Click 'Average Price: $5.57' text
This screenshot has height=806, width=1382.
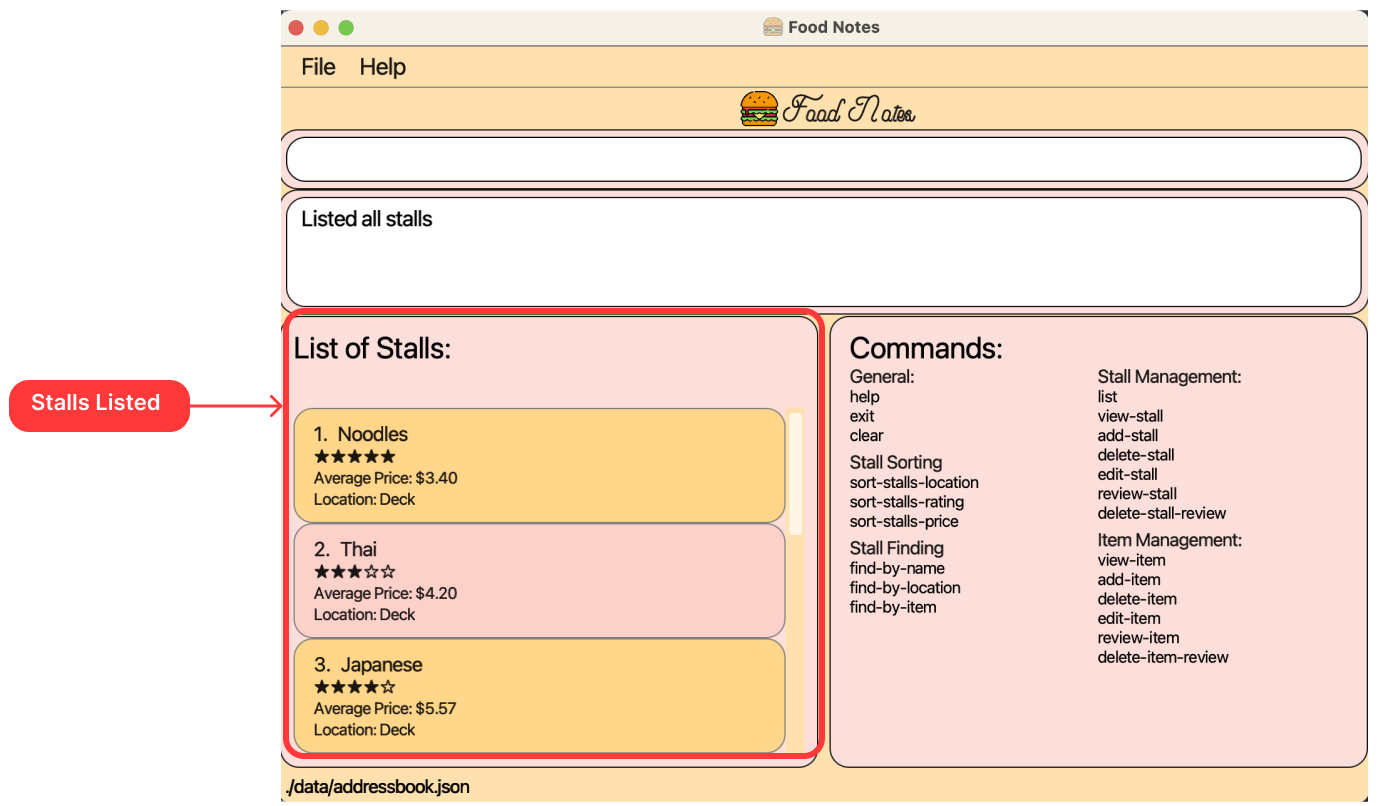385,708
